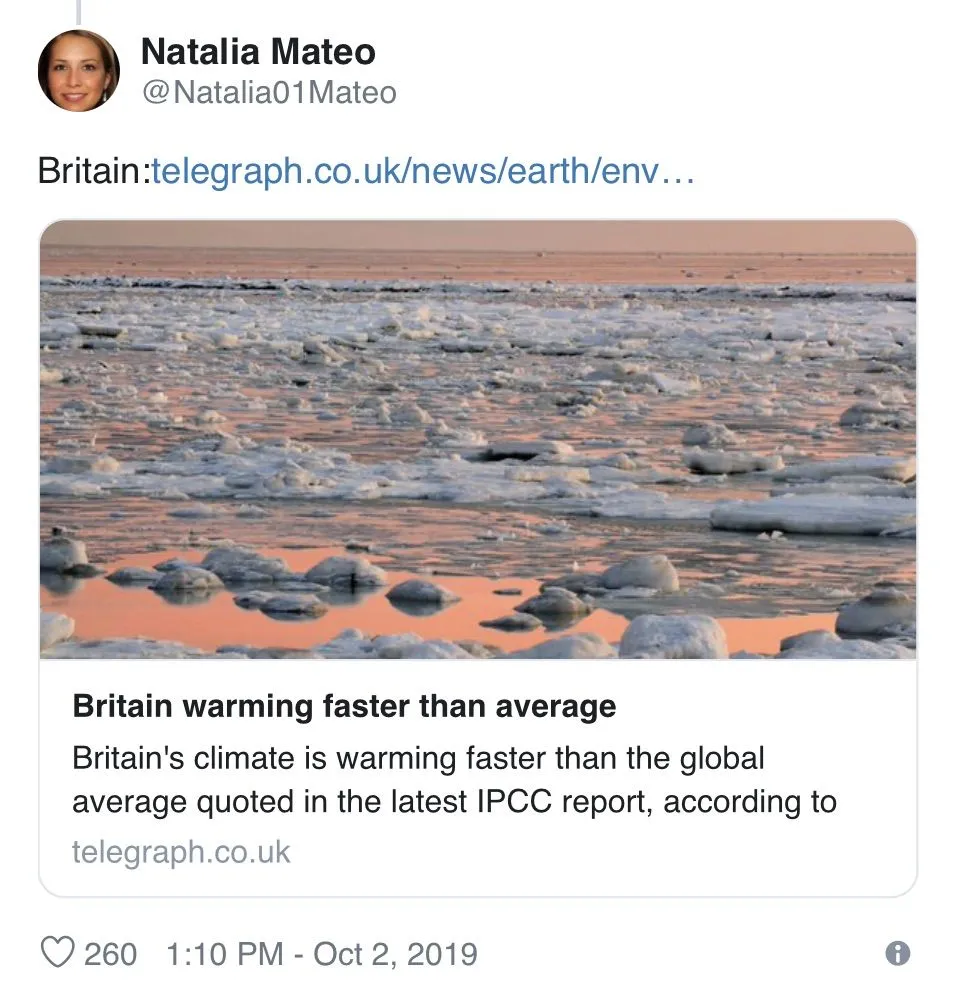The height and width of the screenshot is (990, 955).
Task: Click the "Oct 2, 2019" tweet date
Action: pos(395,953)
